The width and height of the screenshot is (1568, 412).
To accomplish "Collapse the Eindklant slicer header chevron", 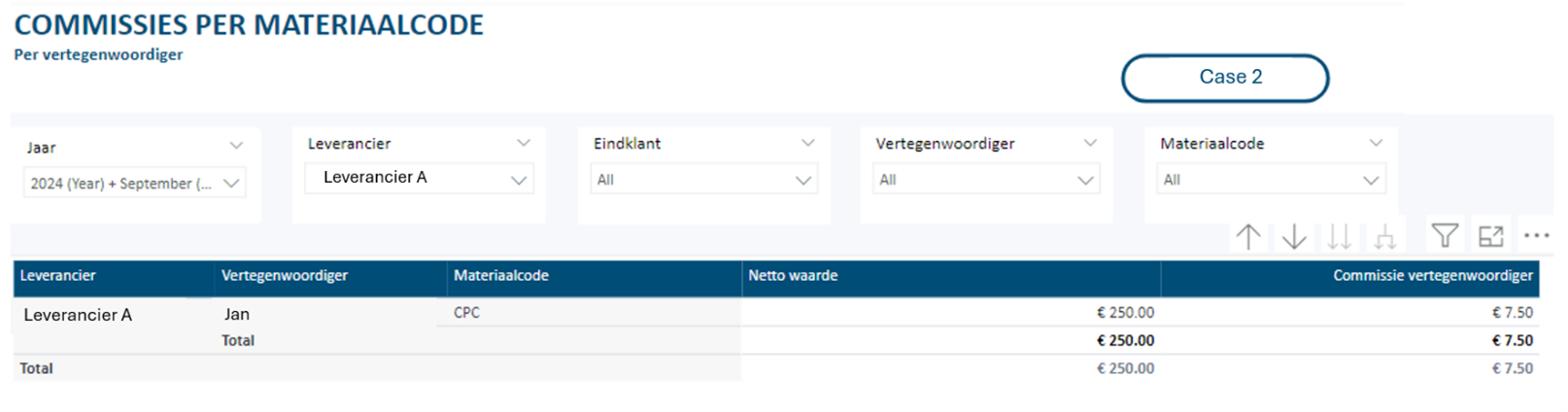I will point(807,143).
